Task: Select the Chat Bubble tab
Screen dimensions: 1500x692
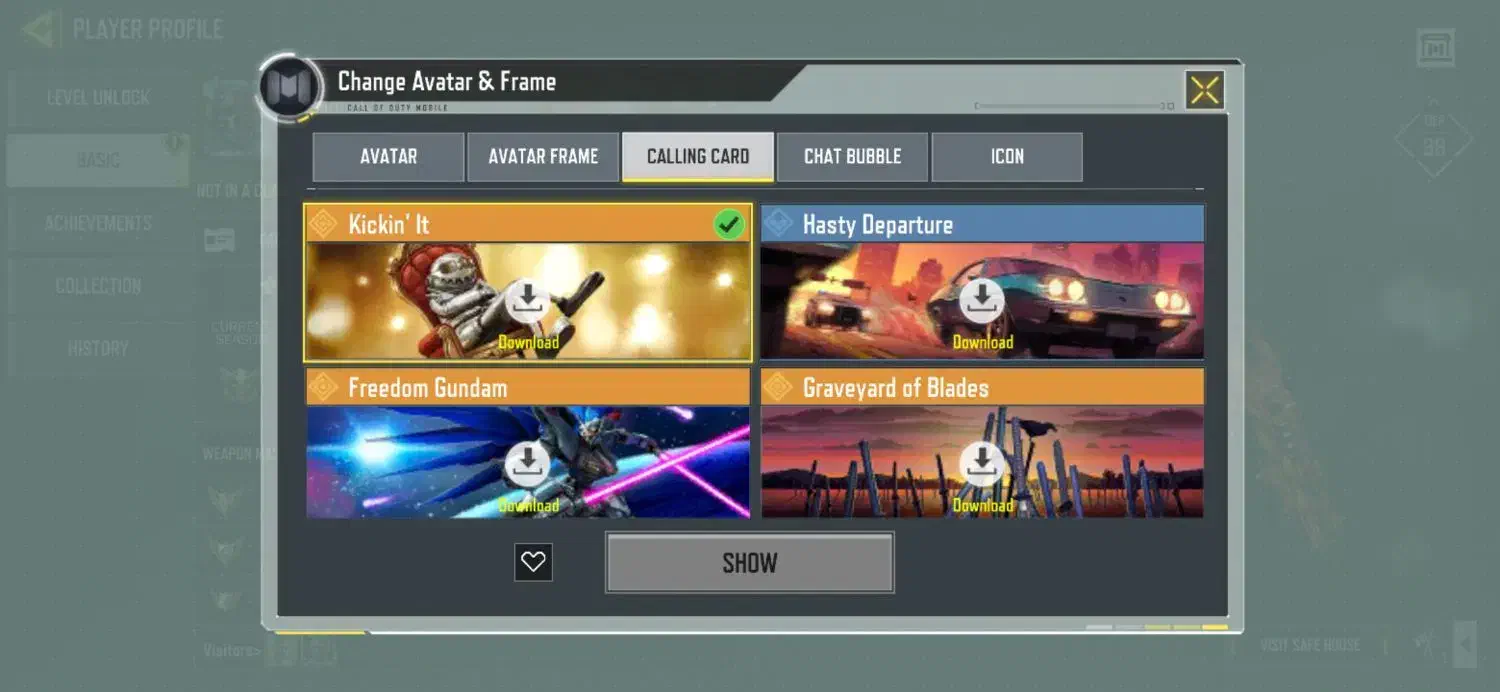Action: 853,157
